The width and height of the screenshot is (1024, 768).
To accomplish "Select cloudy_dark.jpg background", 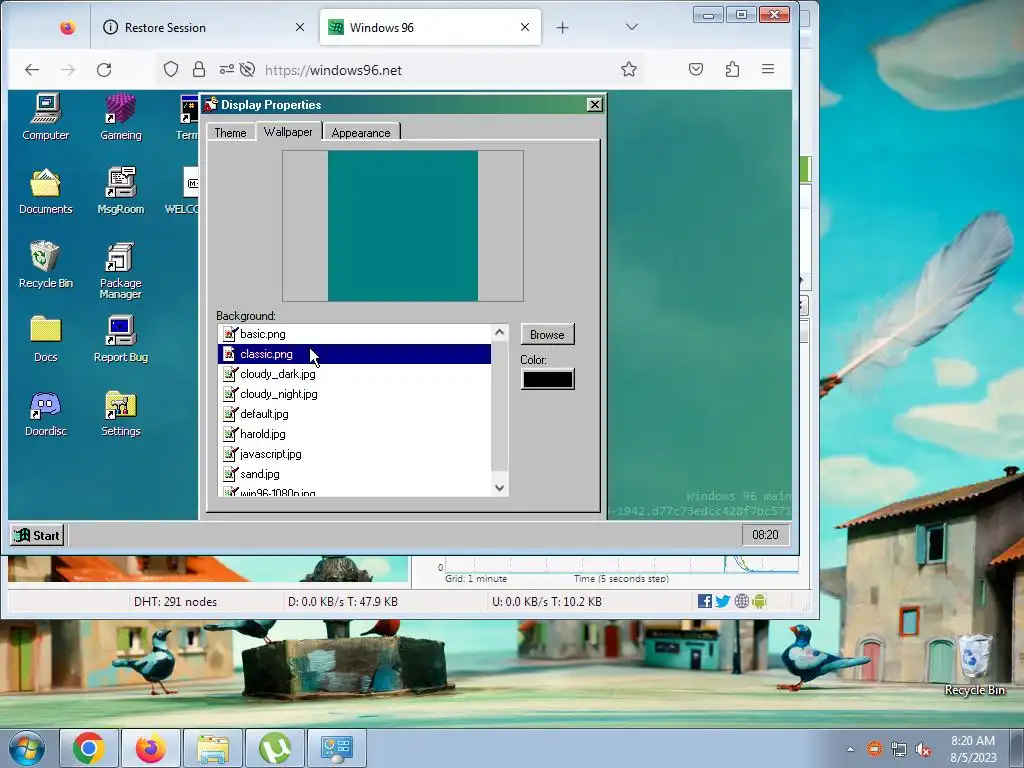I will coord(355,374).
